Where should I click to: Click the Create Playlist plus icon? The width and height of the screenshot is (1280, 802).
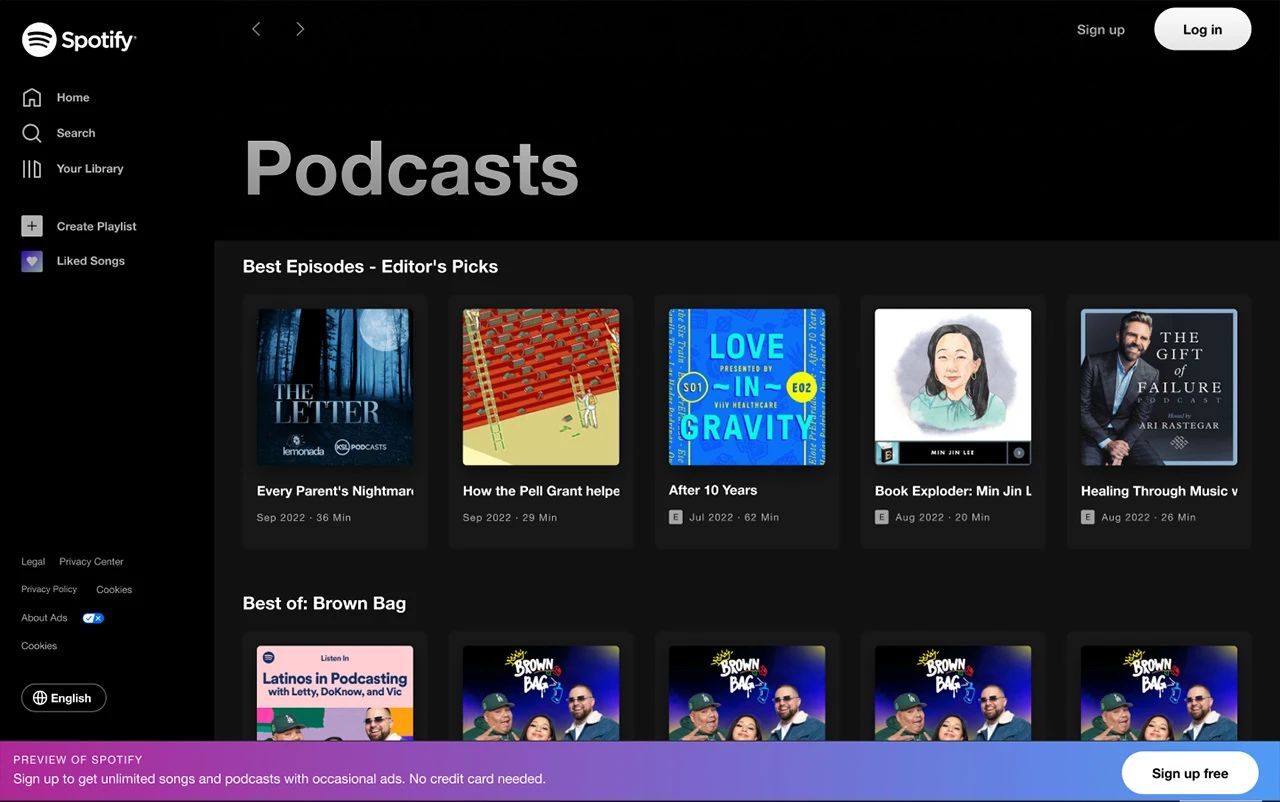[32, 226]
